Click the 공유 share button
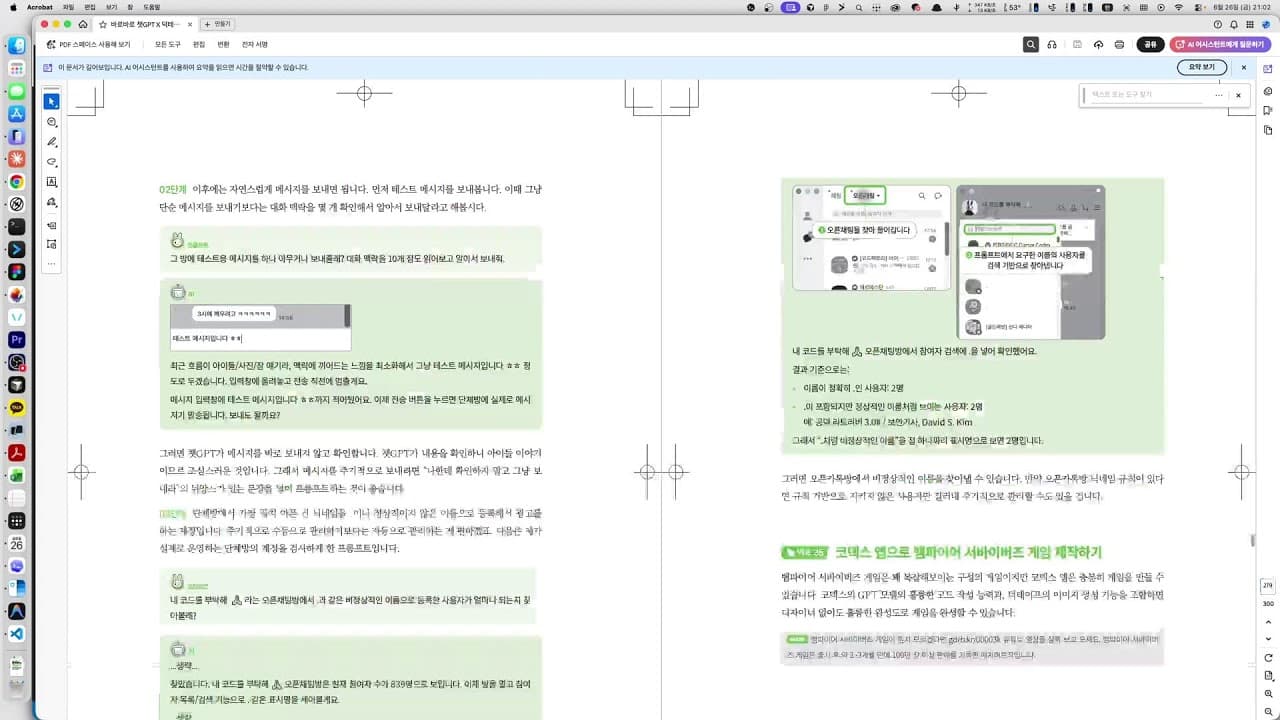Image resolution: width=1280 pixels, height=720 pixels. click(1150, 44)
